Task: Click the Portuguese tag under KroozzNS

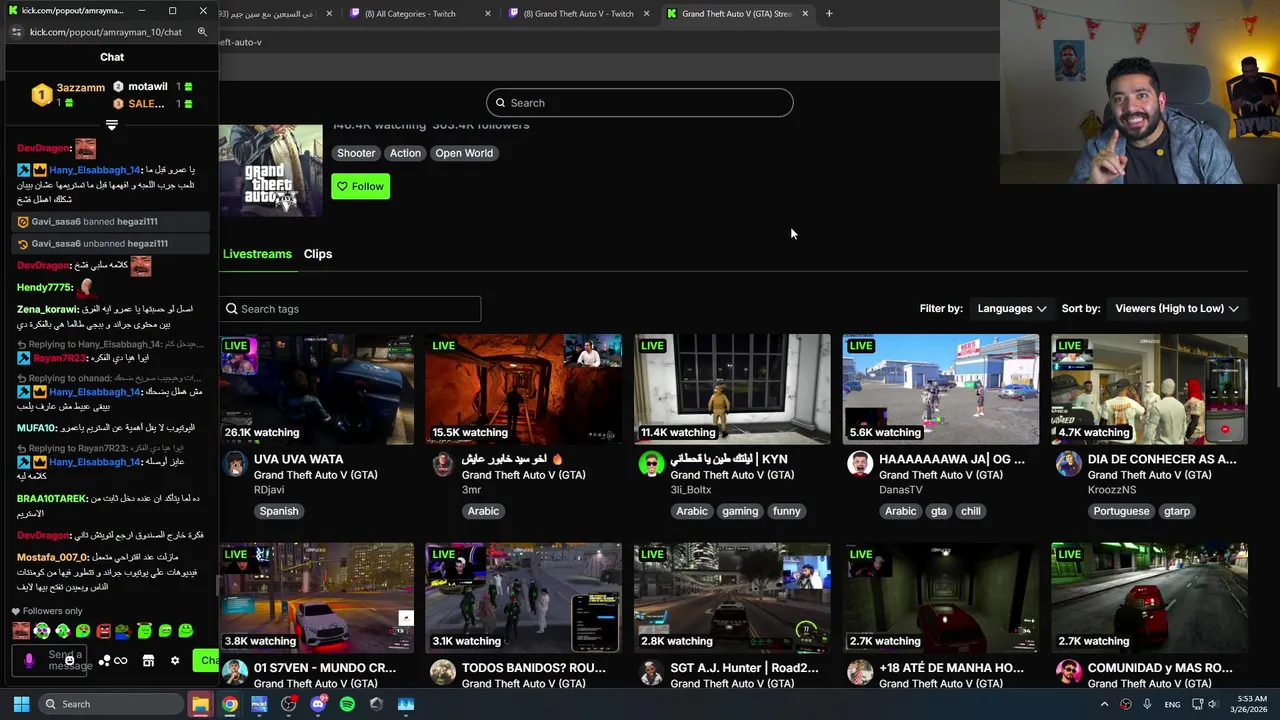Action: click(x=1121, y=511)
